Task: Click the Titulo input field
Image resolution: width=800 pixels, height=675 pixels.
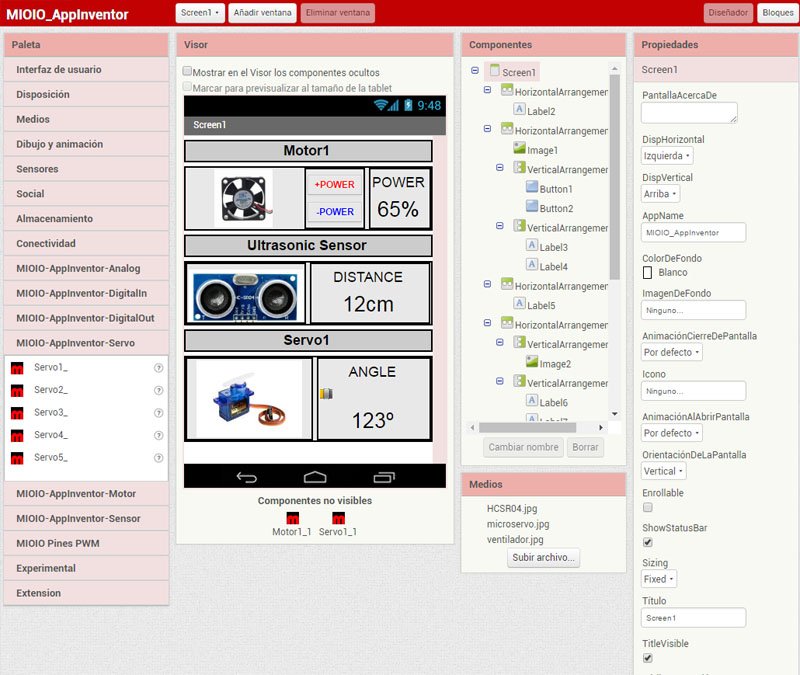Action: click(x=693, y=617)
